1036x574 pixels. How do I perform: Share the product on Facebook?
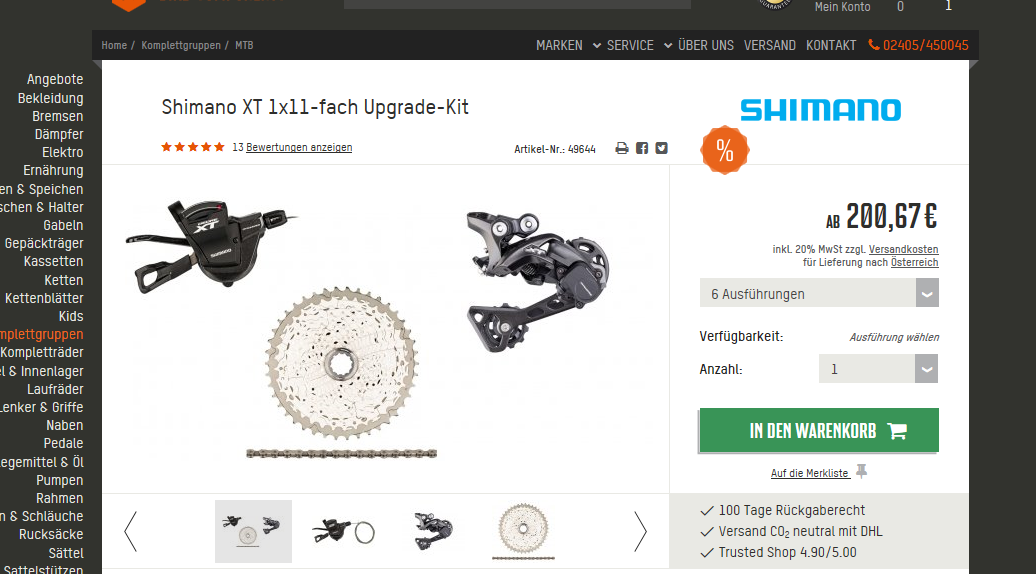click(x=642, y=149)
